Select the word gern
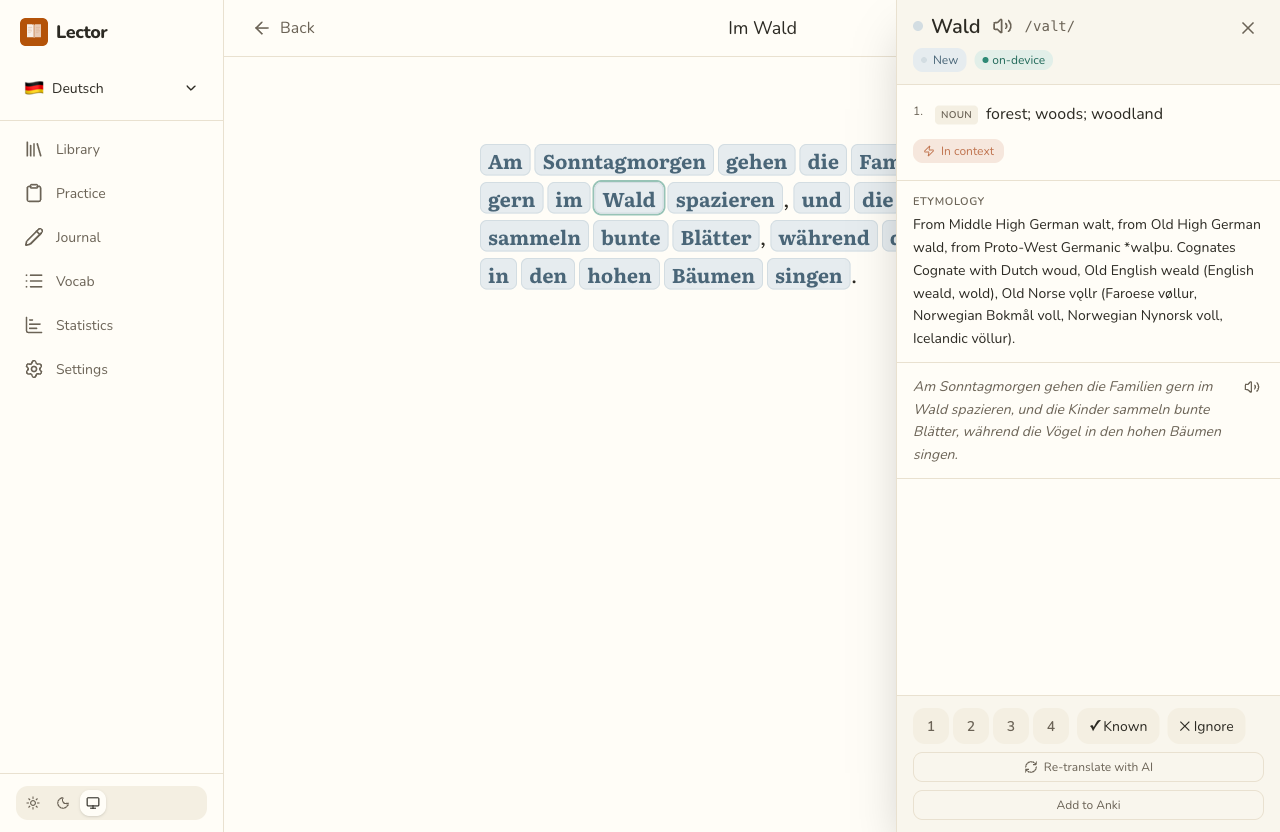This screenshot has width=1280, height=832. click(511, 199)
